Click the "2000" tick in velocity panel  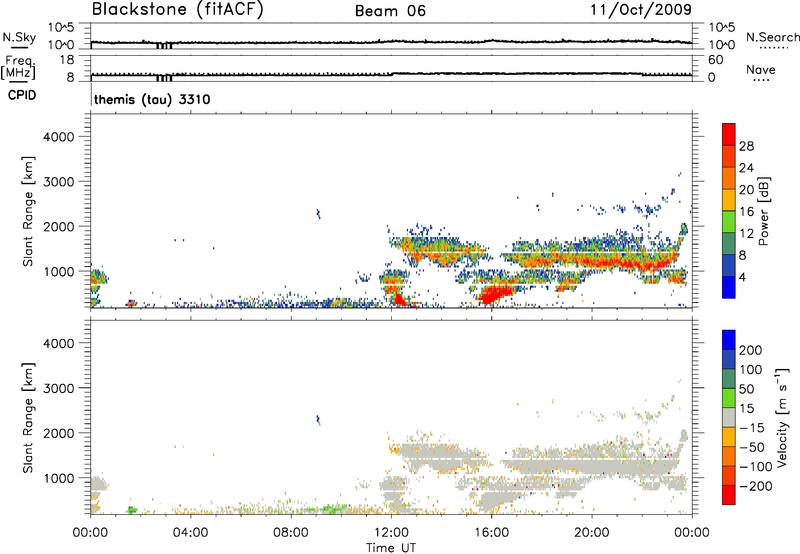coord(59,433)
